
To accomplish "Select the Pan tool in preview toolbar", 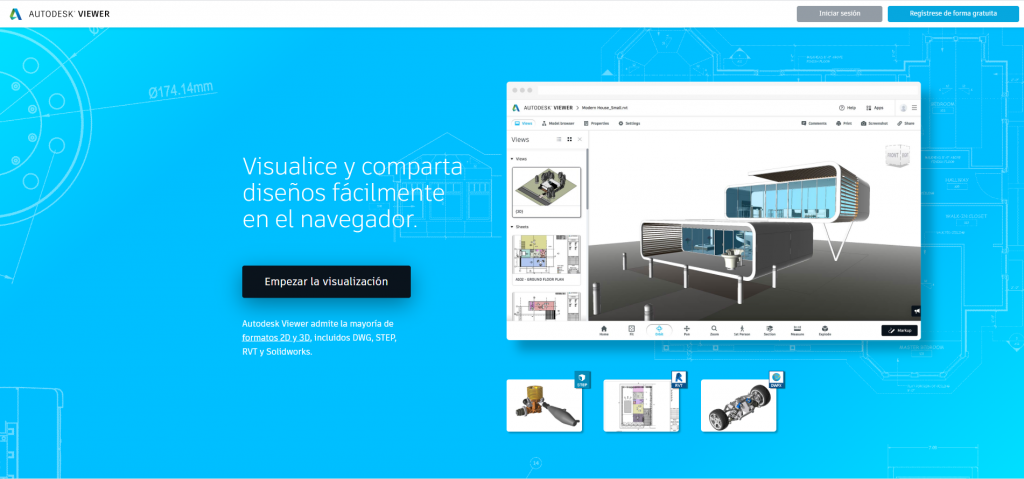I will click(x=686, y=330).
